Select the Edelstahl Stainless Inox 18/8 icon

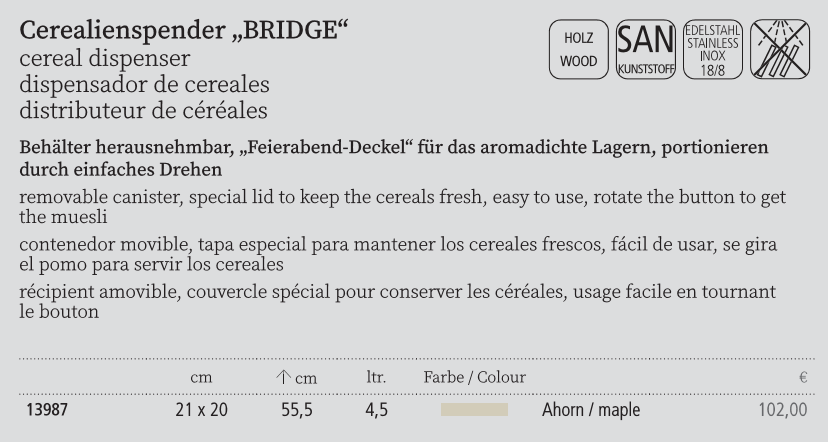point(711,49)
